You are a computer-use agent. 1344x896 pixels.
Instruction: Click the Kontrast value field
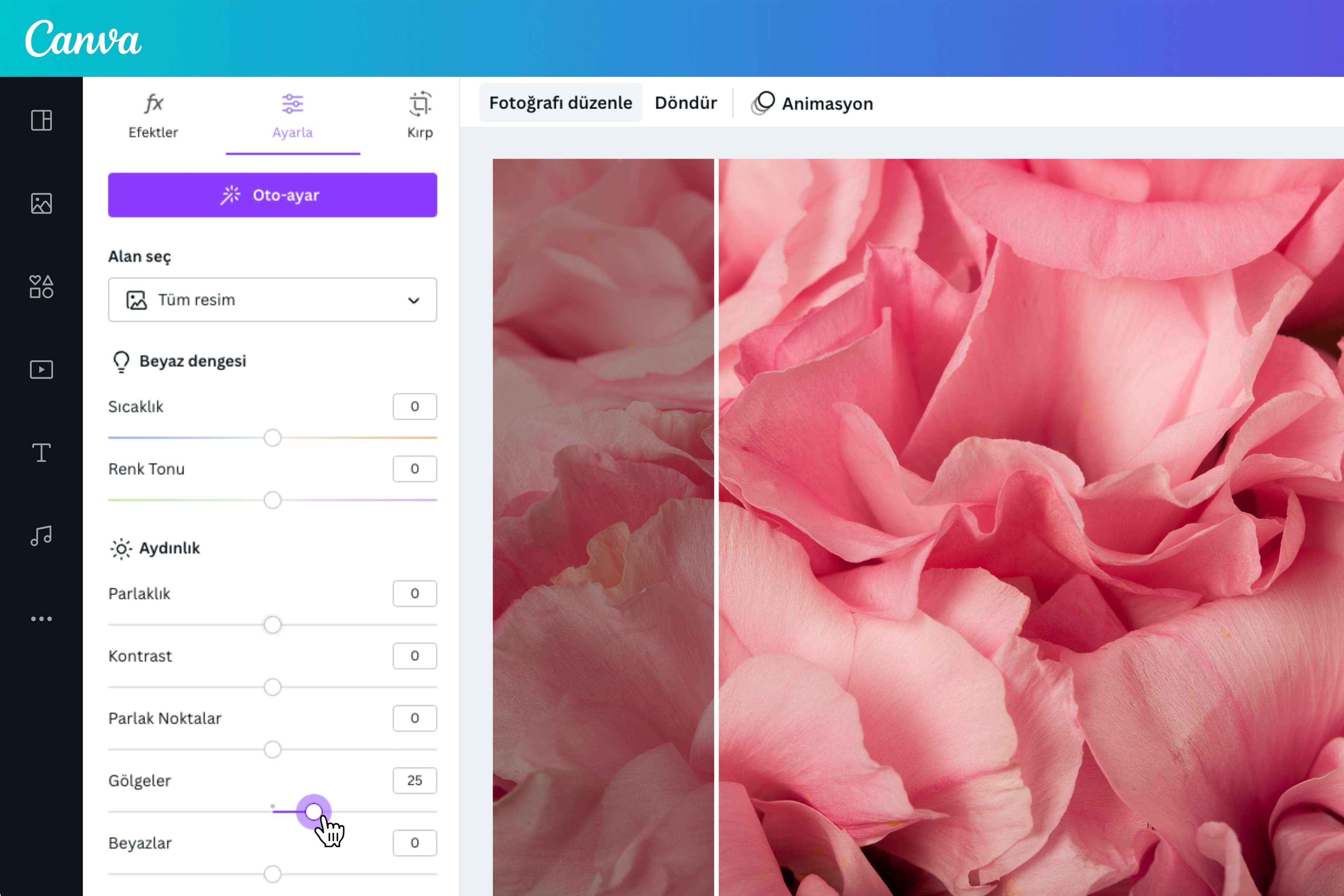[x=415, y=656]
